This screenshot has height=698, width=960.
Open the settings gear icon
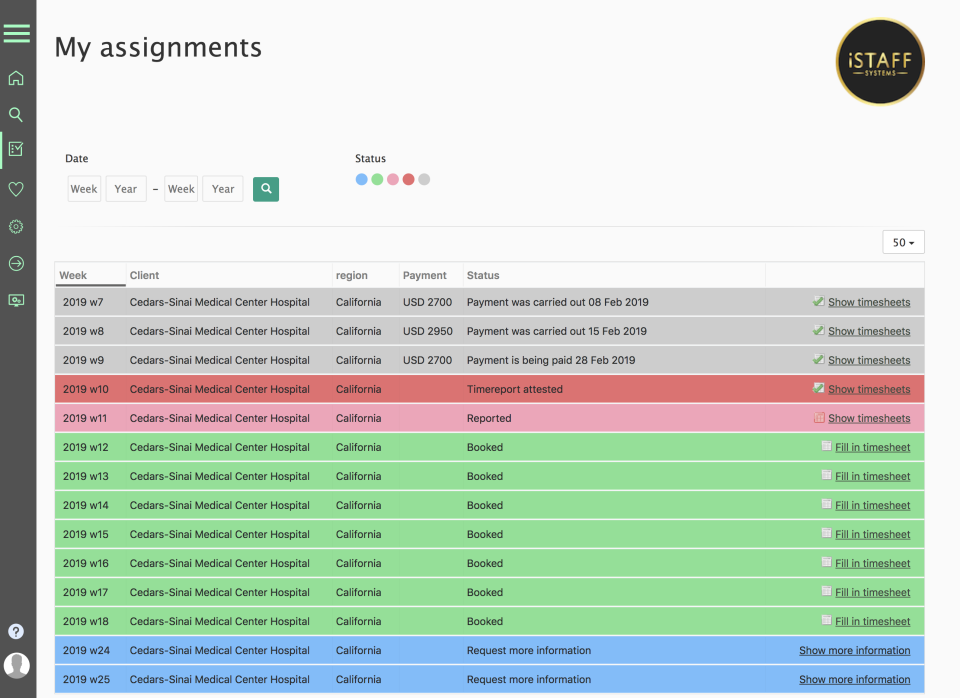point(16,227)
